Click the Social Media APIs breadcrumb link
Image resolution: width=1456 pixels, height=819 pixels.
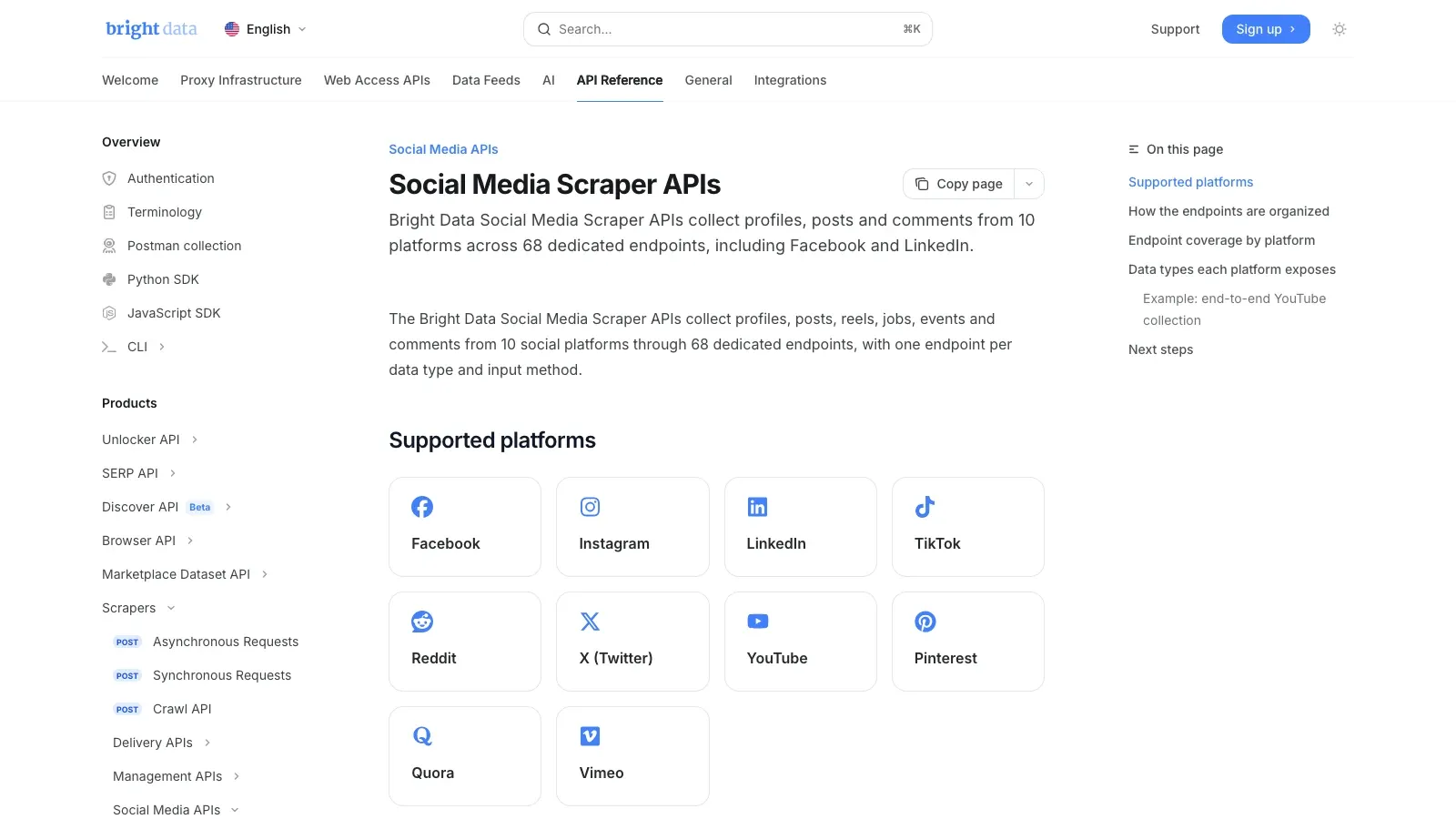coord(443,149)
